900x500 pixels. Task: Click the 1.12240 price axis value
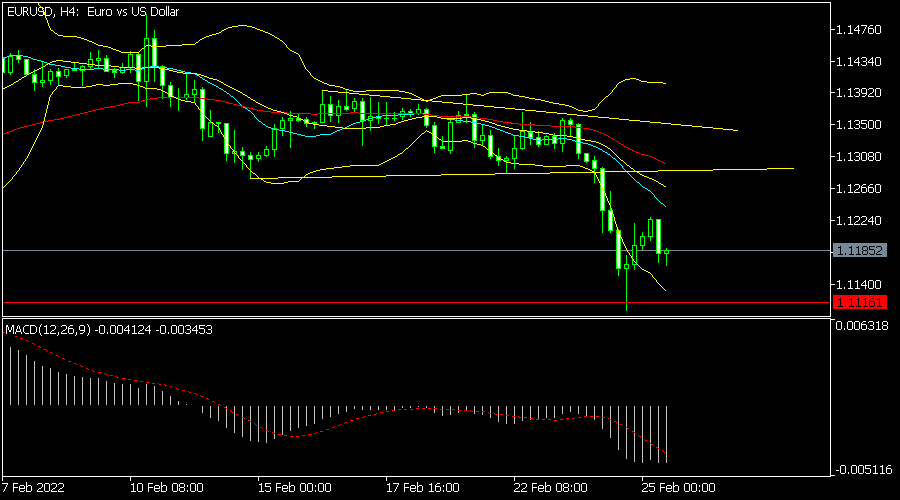pyautogui.click(x=859, y=221)
